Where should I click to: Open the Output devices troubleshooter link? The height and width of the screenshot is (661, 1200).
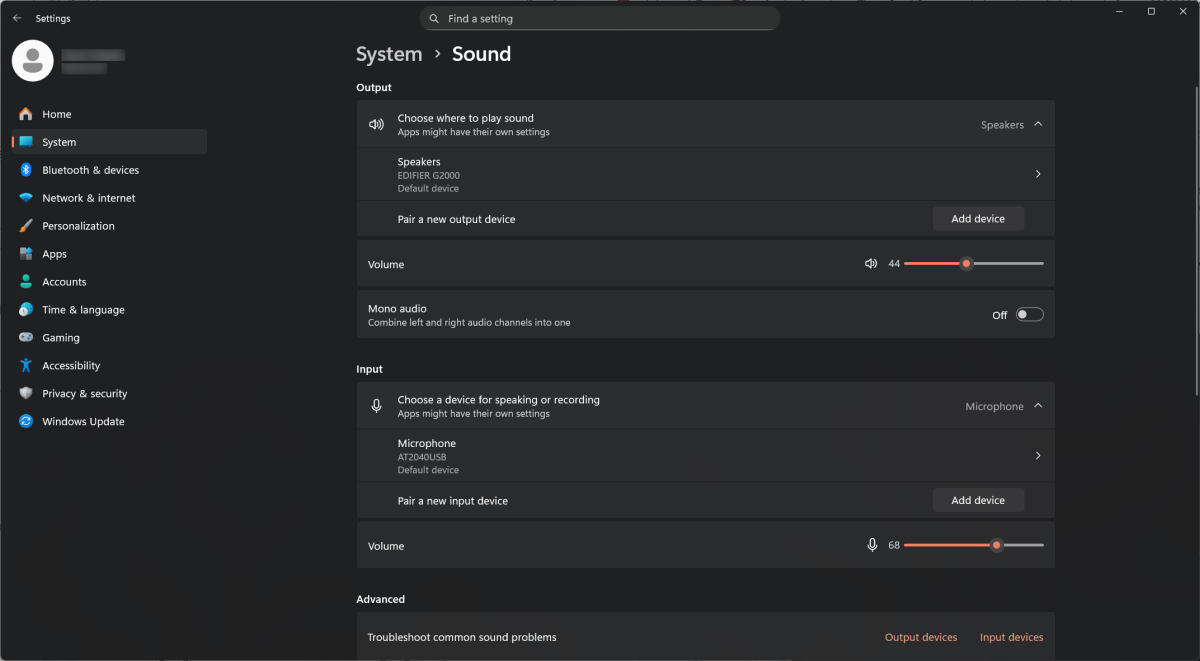point(920,637)
